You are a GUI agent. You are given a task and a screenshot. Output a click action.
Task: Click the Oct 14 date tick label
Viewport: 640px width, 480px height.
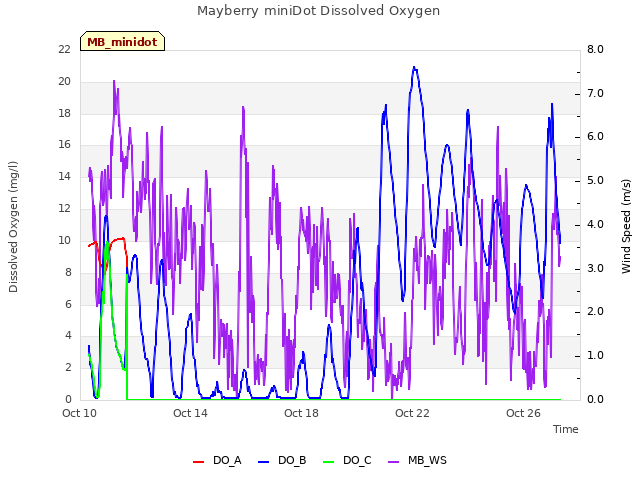coord(190,413)
